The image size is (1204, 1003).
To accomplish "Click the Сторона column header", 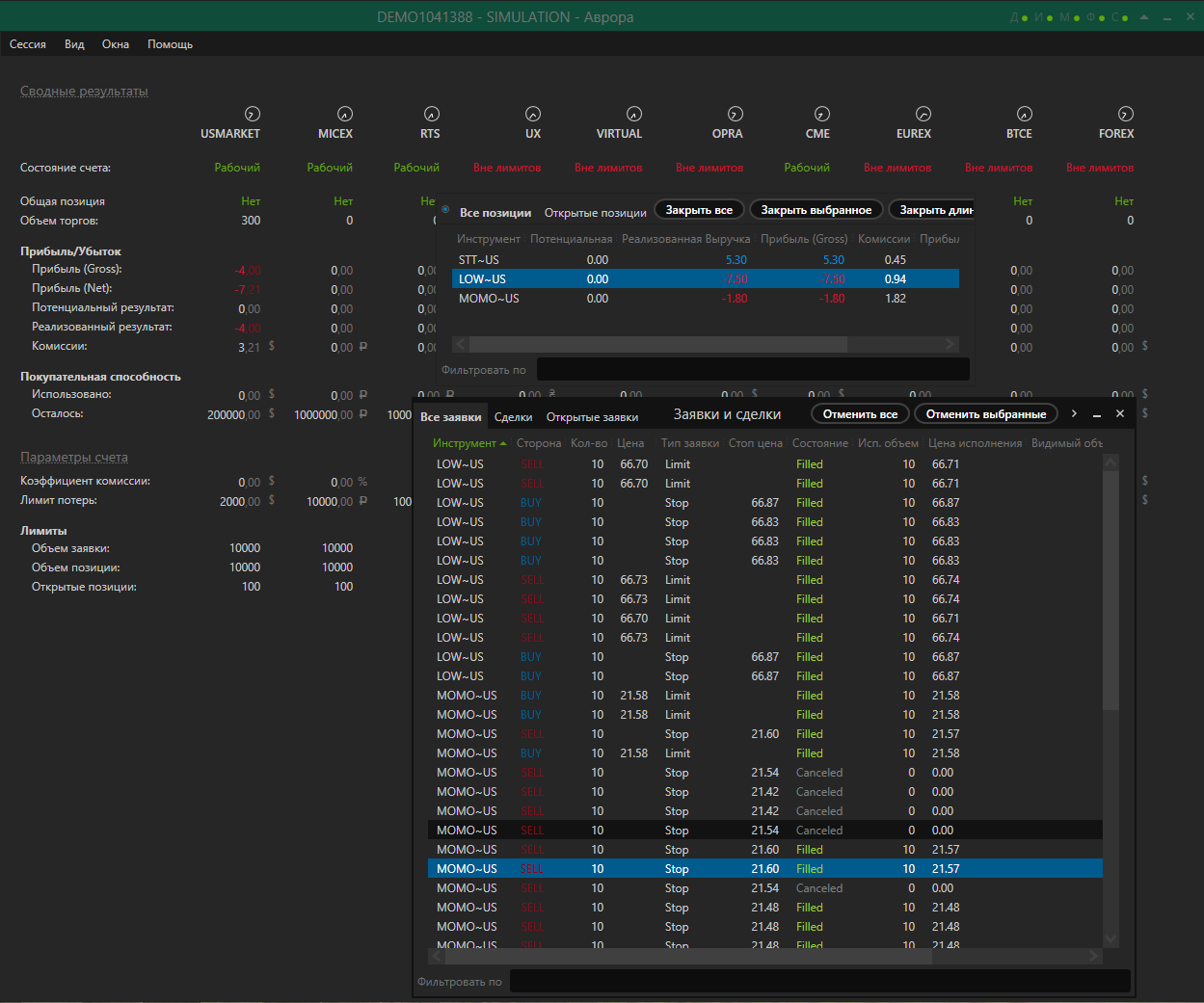I will 539,443.
